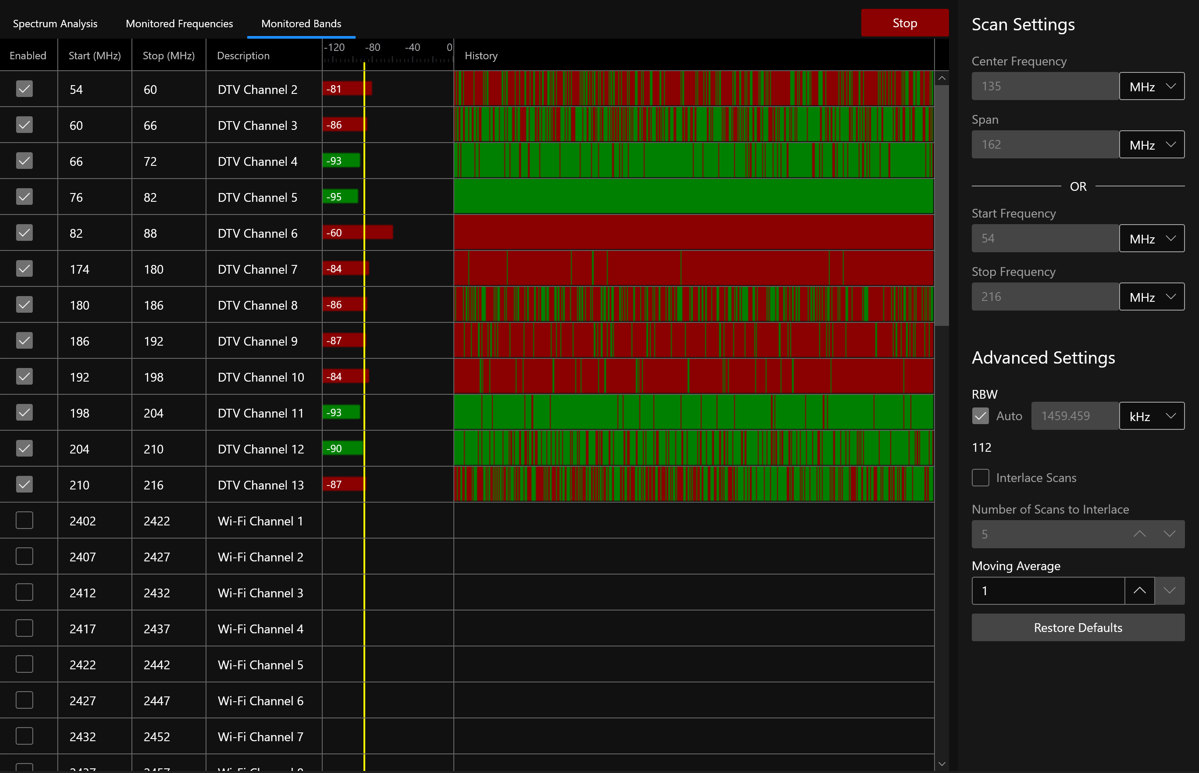Image resolution: width=1199 pixels, height=773 pixels.
Task: Click scrollbar up arrow in band list
Action: click(x=942, y=78)
